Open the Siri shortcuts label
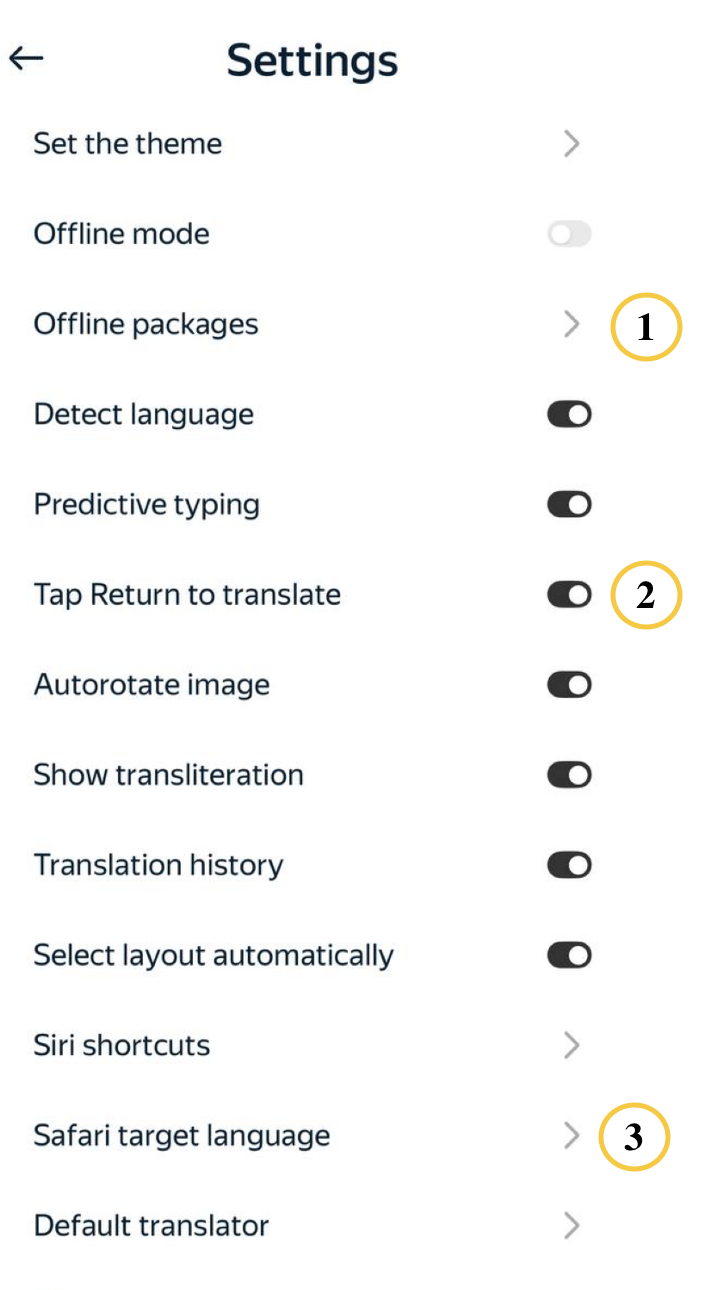Viewport: 714px width, 1290px height. coord(122,1045)
